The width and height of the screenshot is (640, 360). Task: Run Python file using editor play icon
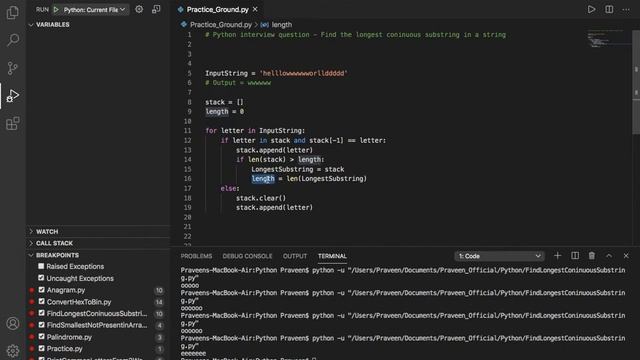591,9
